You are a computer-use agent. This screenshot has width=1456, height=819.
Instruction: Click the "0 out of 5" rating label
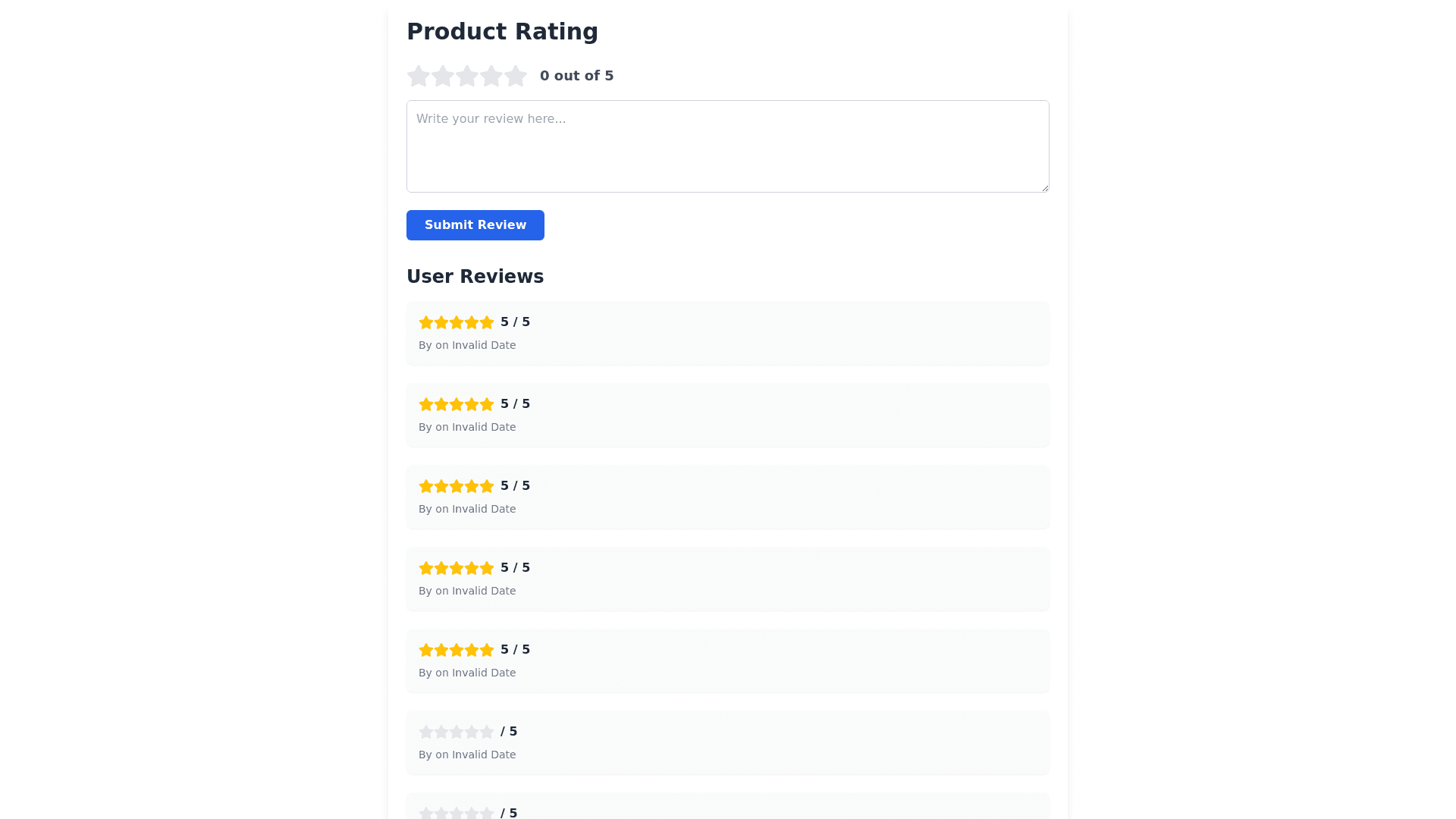tap(577, 76)
